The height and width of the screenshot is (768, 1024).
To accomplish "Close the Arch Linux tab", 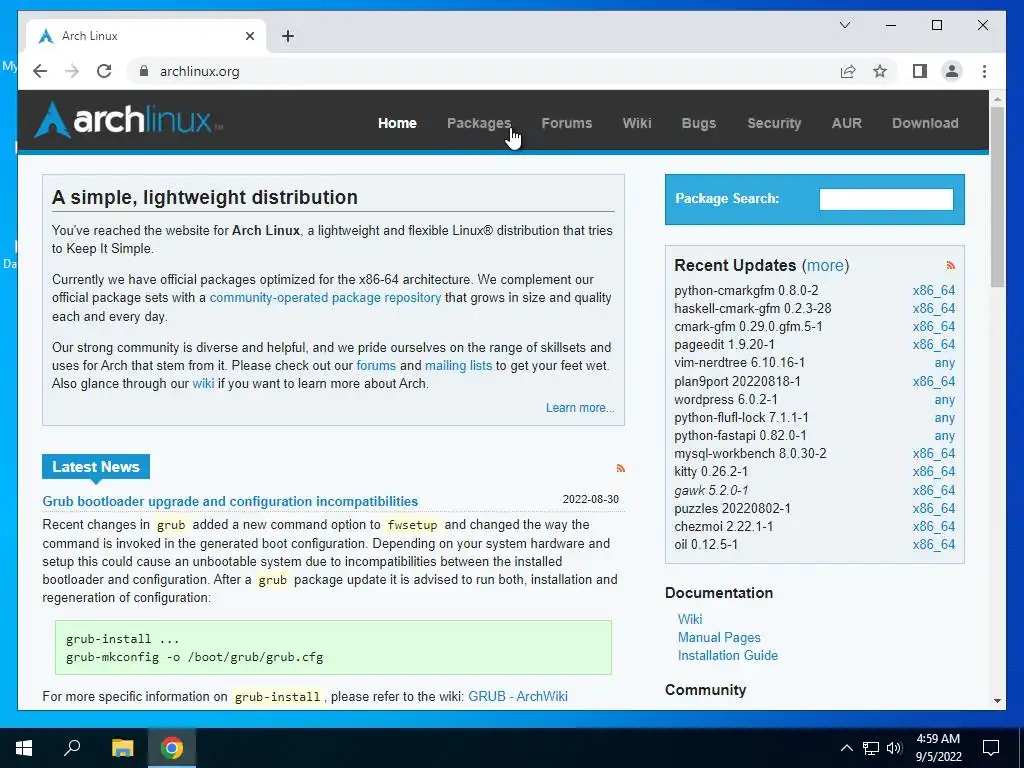I will [249, 36].
